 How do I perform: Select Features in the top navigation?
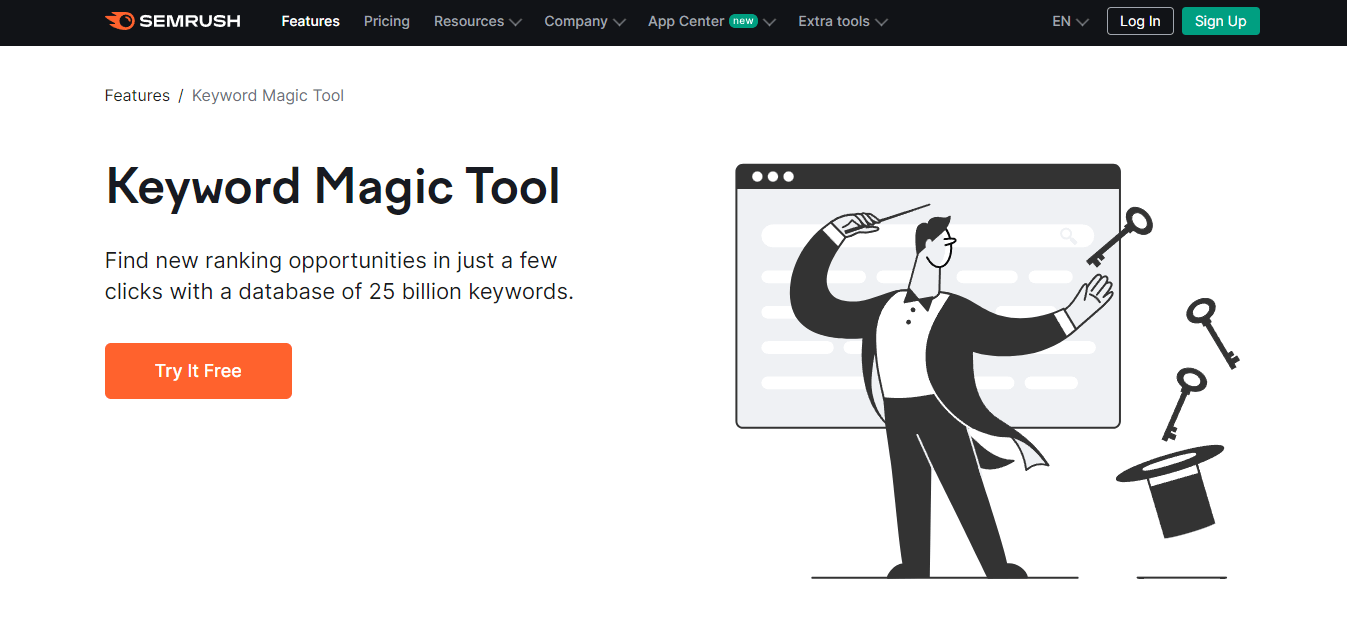pyautogui.click(x=310, y=21)
